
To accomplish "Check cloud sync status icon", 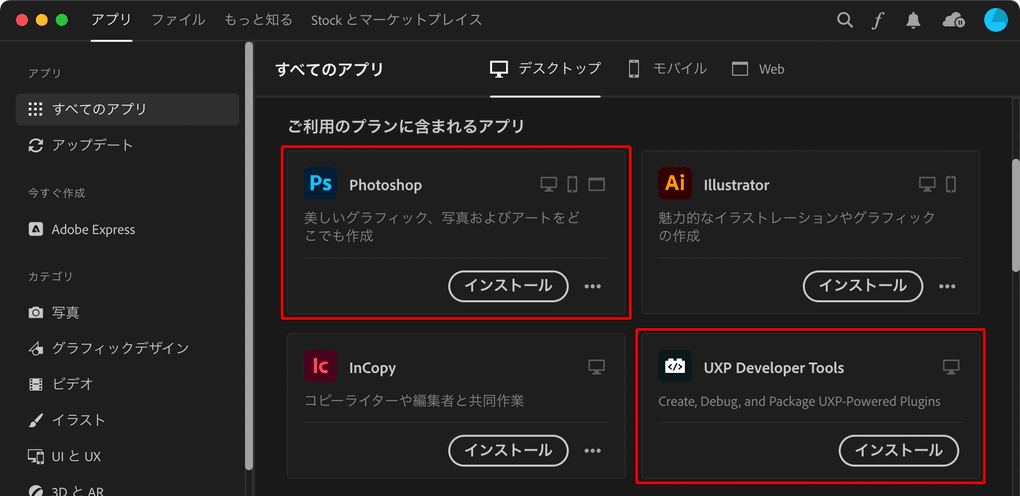I will (952, 20).
